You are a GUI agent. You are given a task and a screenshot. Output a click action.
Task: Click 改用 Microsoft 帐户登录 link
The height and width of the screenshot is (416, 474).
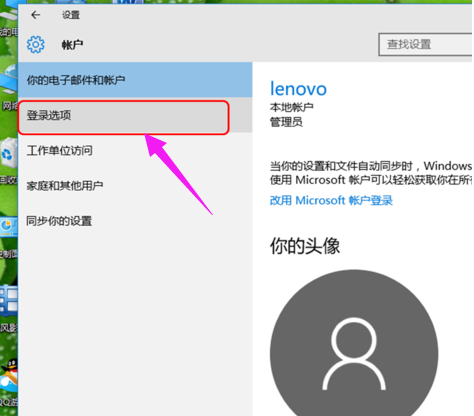[x=331, y=200]
